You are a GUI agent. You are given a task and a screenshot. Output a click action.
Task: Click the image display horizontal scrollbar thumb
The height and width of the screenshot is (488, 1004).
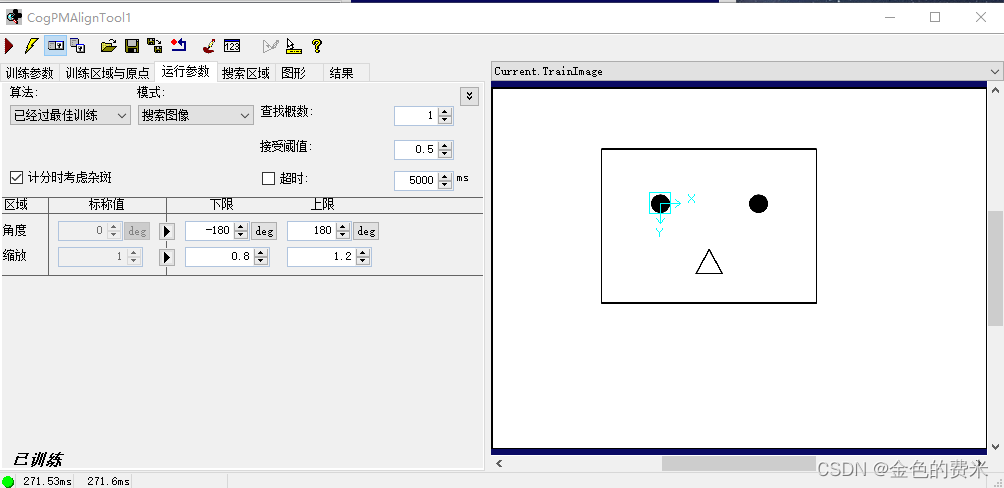[x=738, y=463]
